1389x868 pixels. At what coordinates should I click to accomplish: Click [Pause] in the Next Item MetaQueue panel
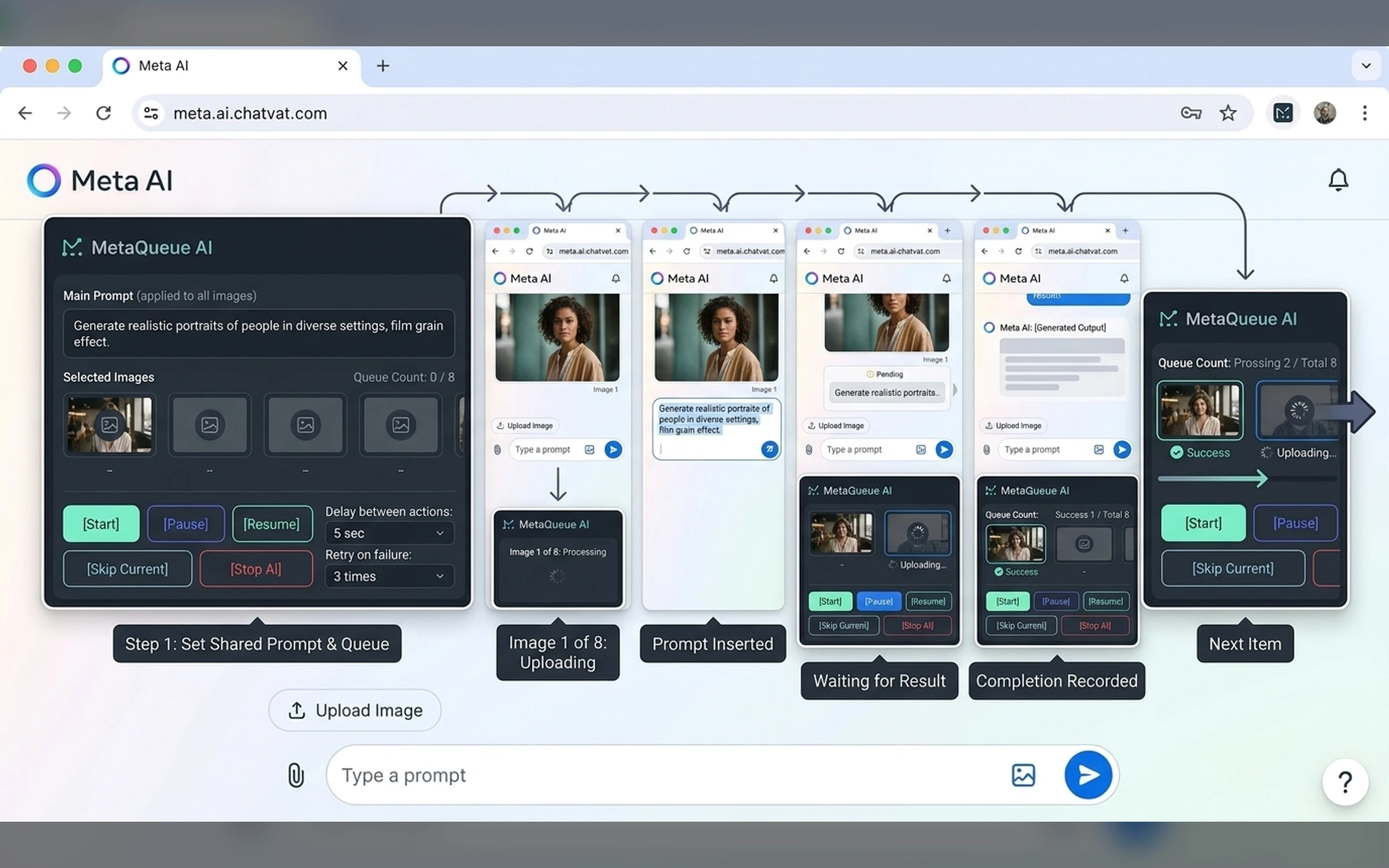coord(1295,523)
